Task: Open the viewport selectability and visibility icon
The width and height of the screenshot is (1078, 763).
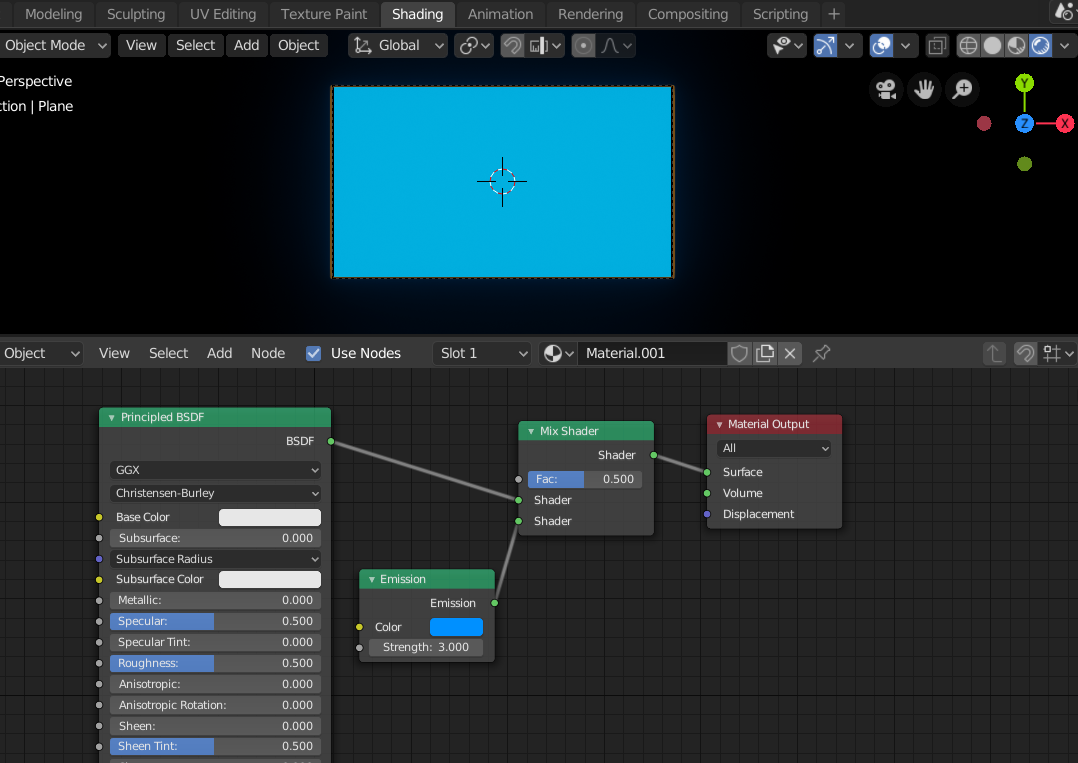Action: pos(787,45)
